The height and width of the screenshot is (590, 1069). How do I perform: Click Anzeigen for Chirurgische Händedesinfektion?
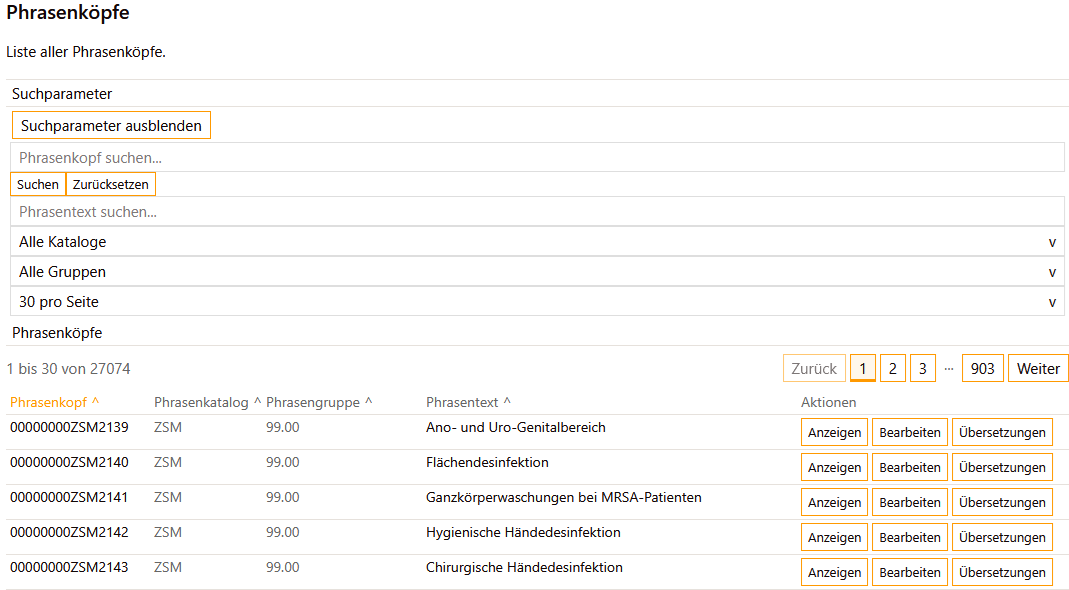pos(834,572)
